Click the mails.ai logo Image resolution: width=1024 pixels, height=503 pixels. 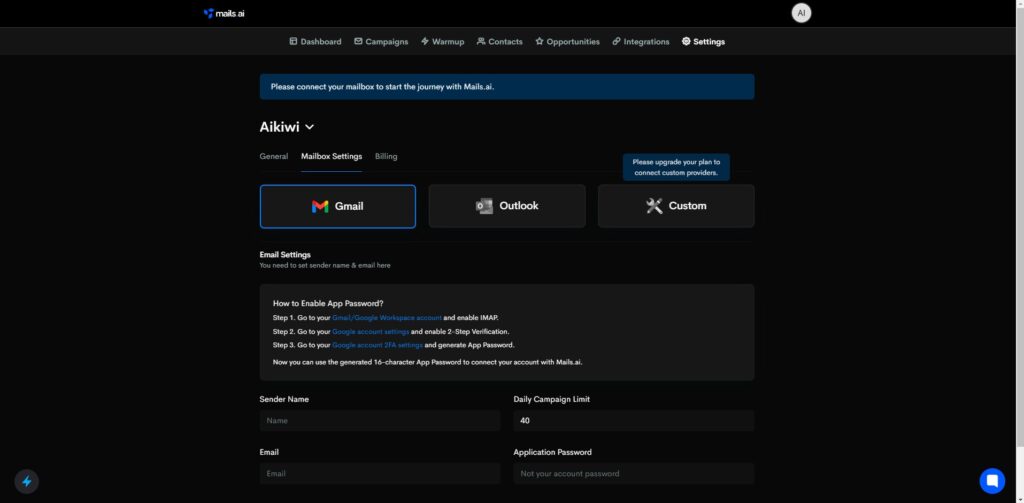coord(224,13)
